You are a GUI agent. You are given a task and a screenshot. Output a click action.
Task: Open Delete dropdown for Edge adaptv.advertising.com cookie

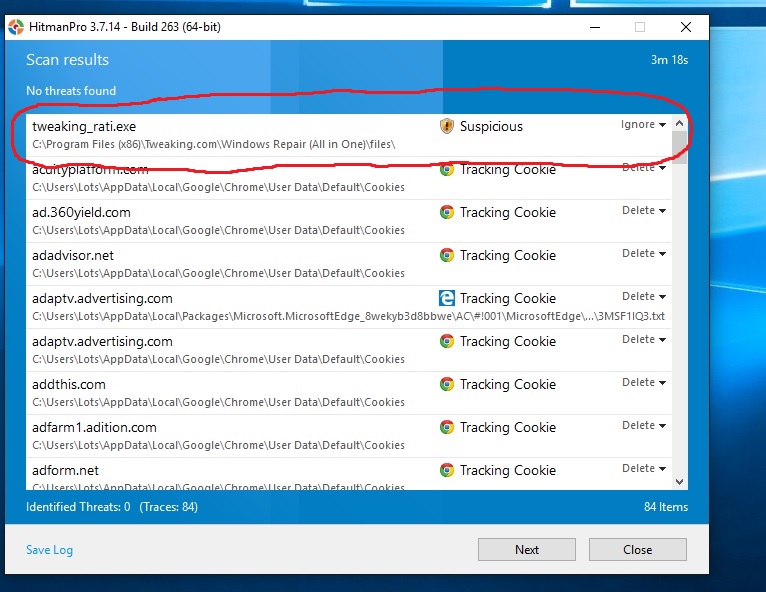point(643,296)
